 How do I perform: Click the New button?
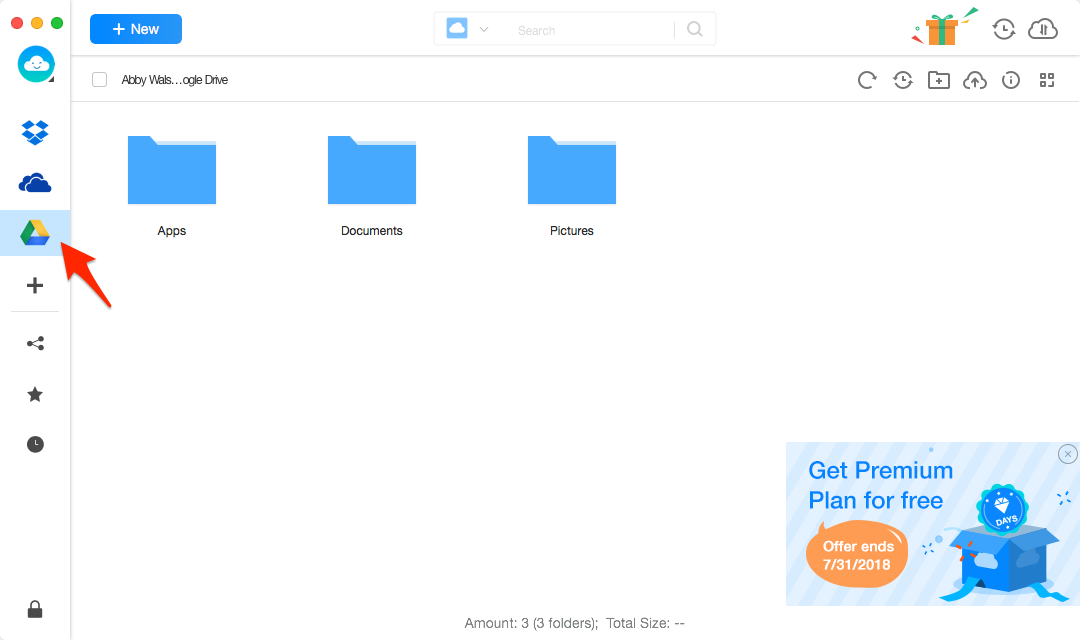pos(135,29)
